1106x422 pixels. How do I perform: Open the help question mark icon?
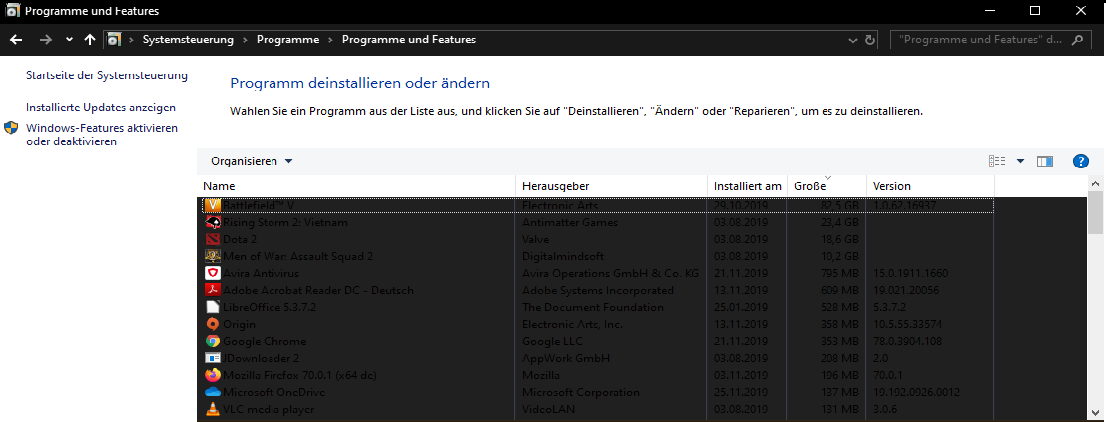pos(1080,162)
